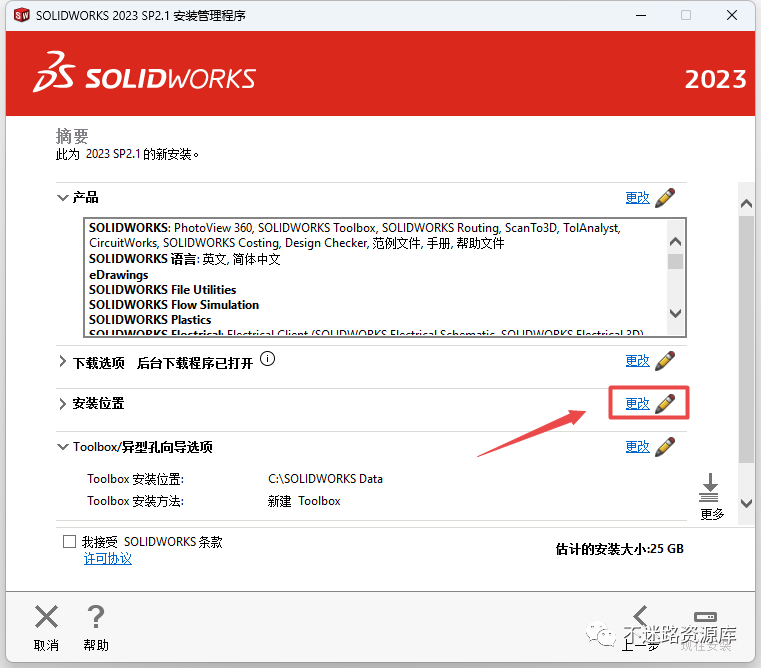The width and height of the screenshot is (761, 668).
Task: Click 更改 link for 产品
Action: [x=637, y=198]
